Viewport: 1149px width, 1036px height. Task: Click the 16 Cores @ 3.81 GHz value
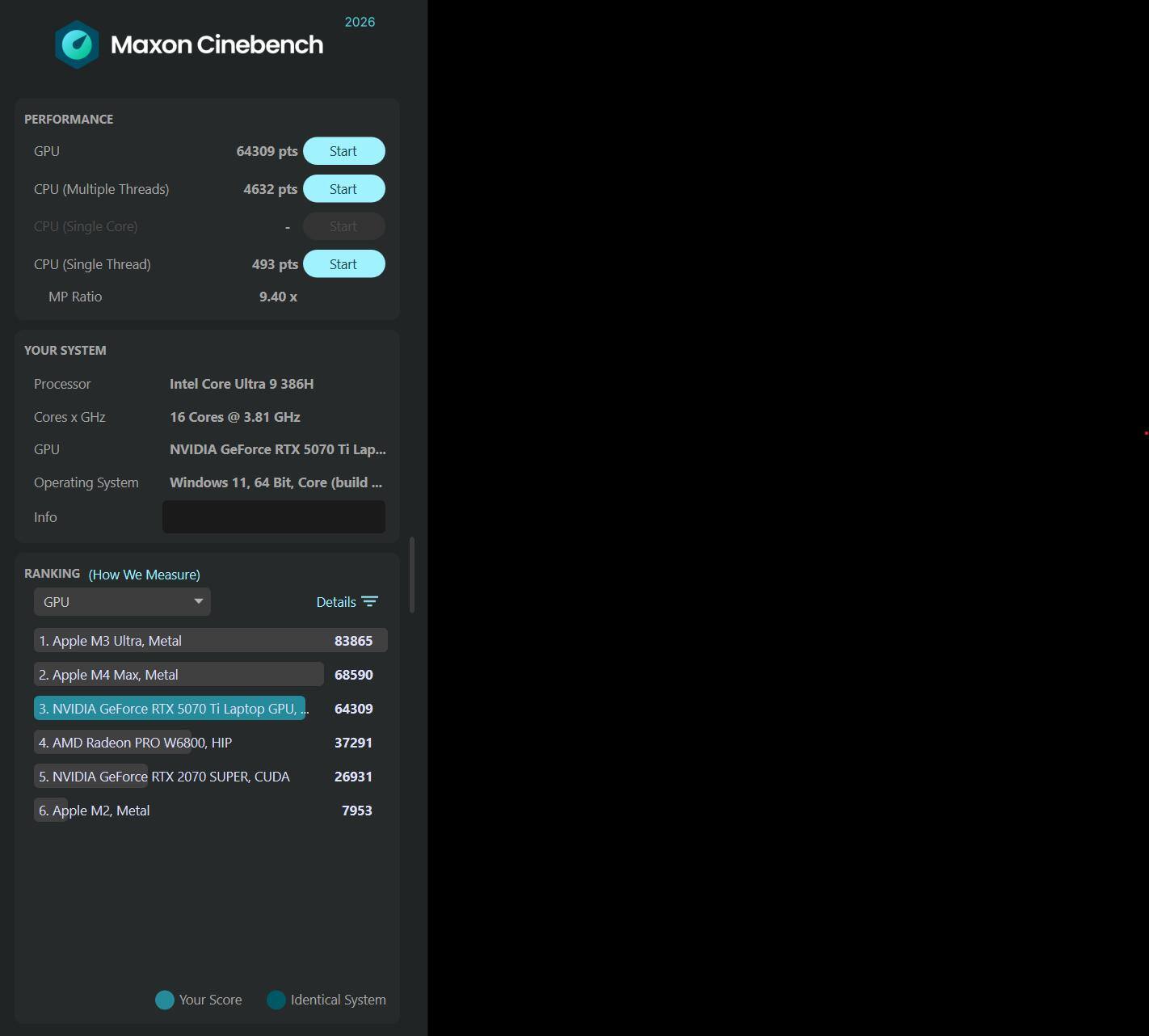pos(235,417)
